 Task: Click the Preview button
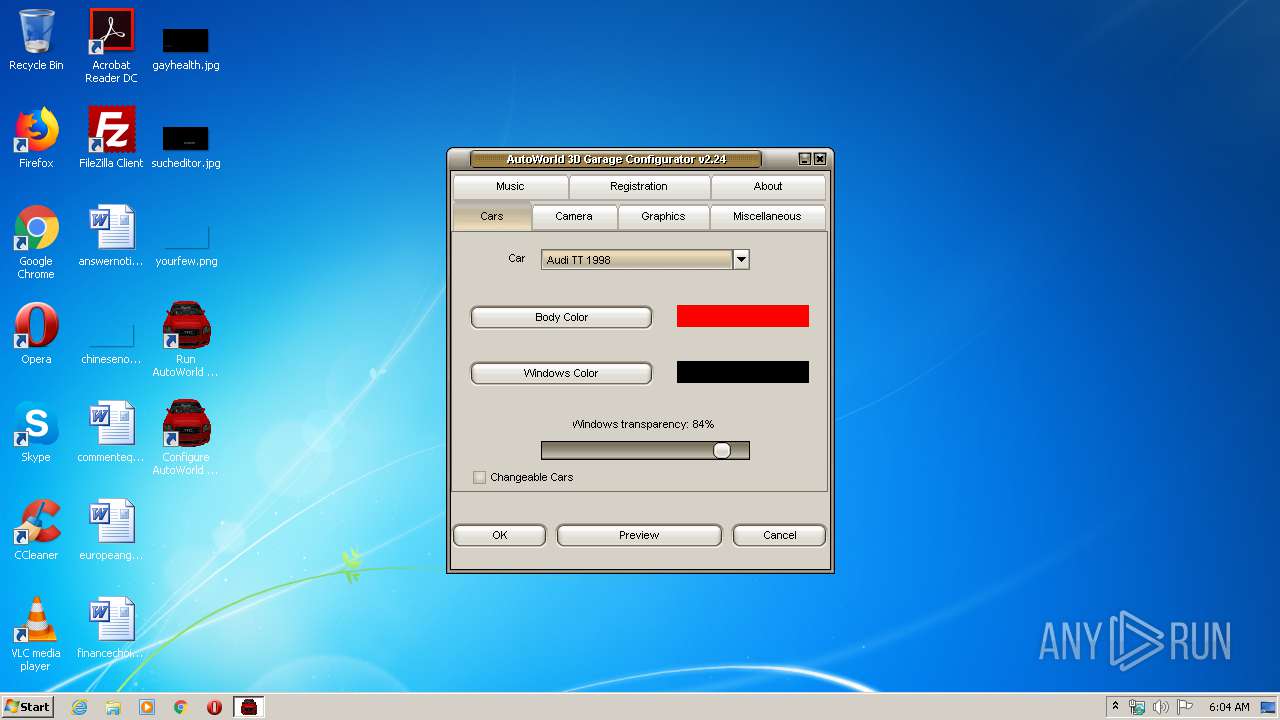639,535
